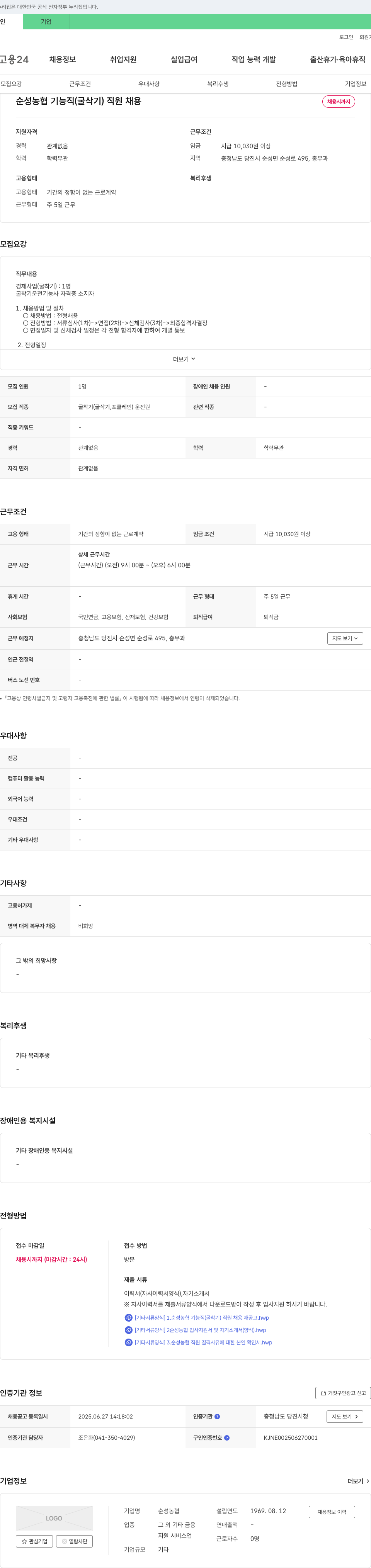This screenshot has height=1568, width=371.
Task: Open 지도 보기 for 충청남도 당진시청
Action: pyautogui.click(x=345, y=1417)
